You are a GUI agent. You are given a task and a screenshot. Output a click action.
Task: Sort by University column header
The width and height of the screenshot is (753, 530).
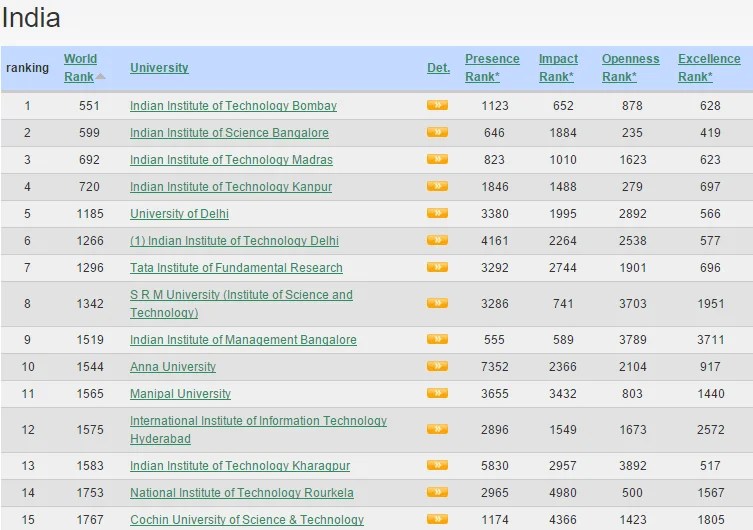point(159,68)
